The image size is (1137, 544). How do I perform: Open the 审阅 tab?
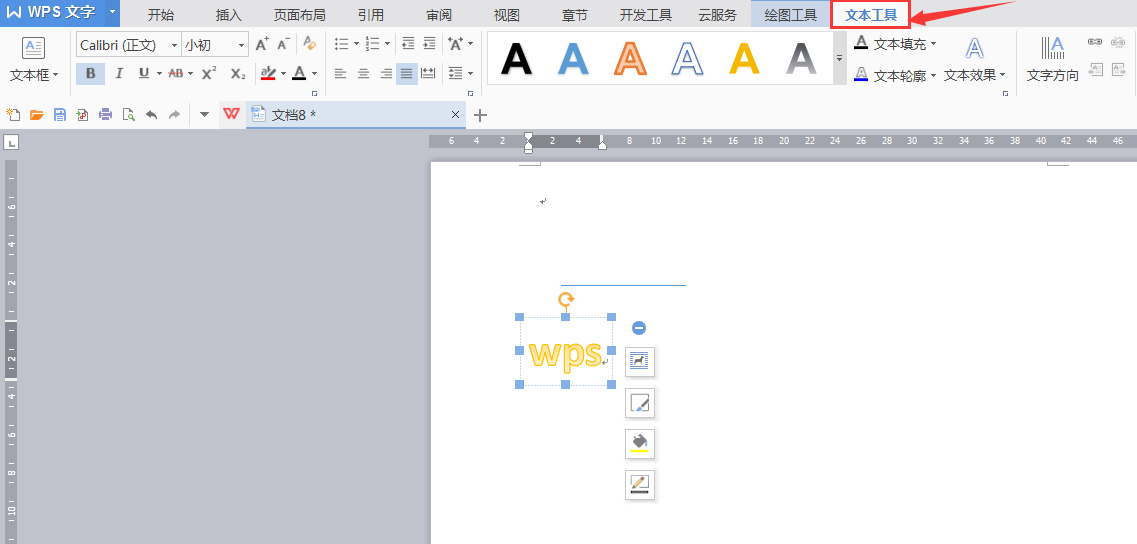point(439,15)
